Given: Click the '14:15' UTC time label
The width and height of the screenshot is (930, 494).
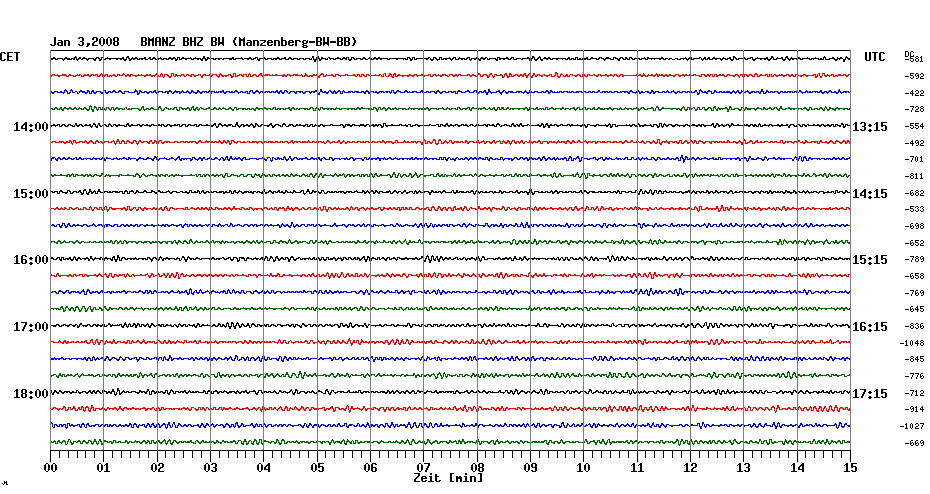Looking at the screenshot, I should tap(870, 194).
